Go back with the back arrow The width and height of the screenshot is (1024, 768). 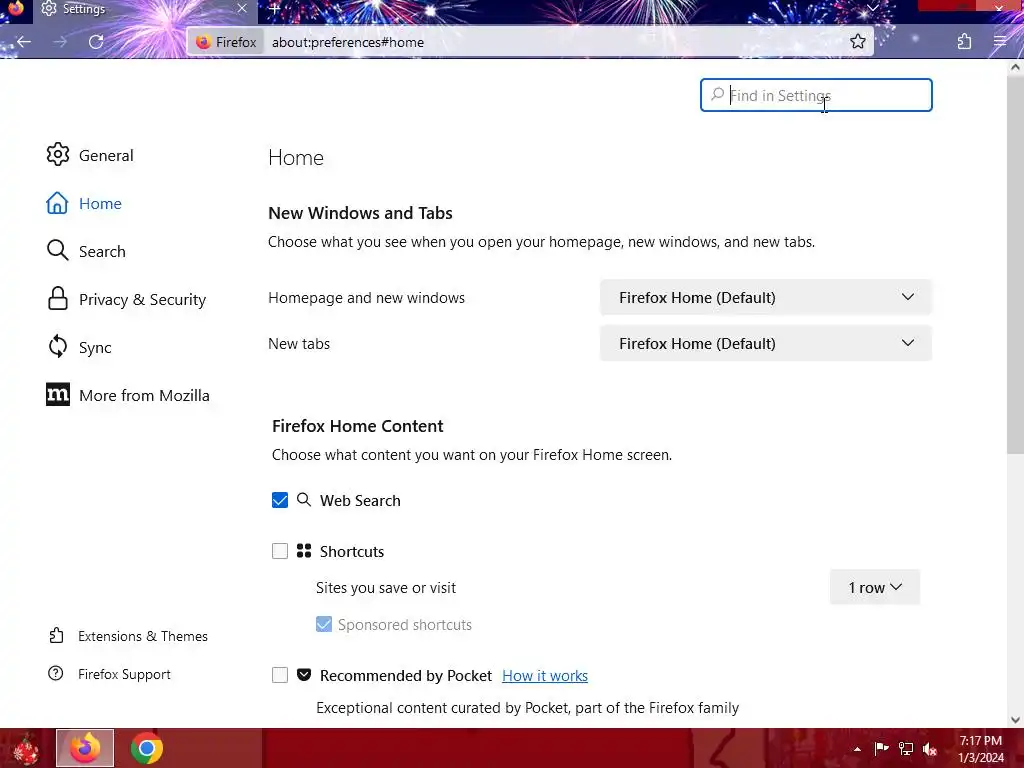tap(24, 42)
